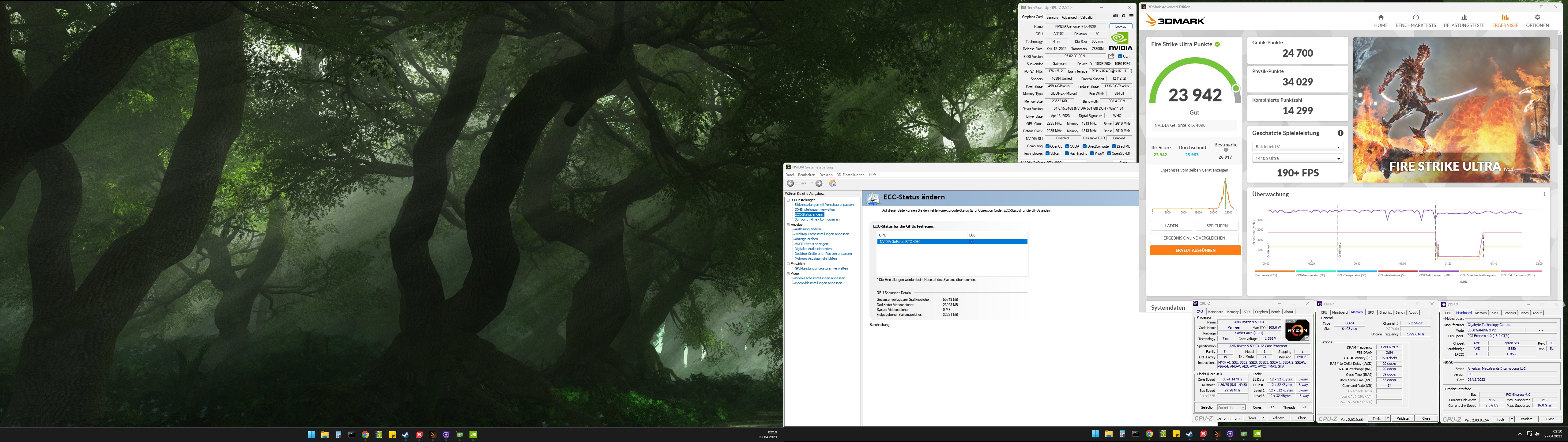Open the dropdown arrow next to Zurück
The image size is (1568, 442).
(811, 183)
